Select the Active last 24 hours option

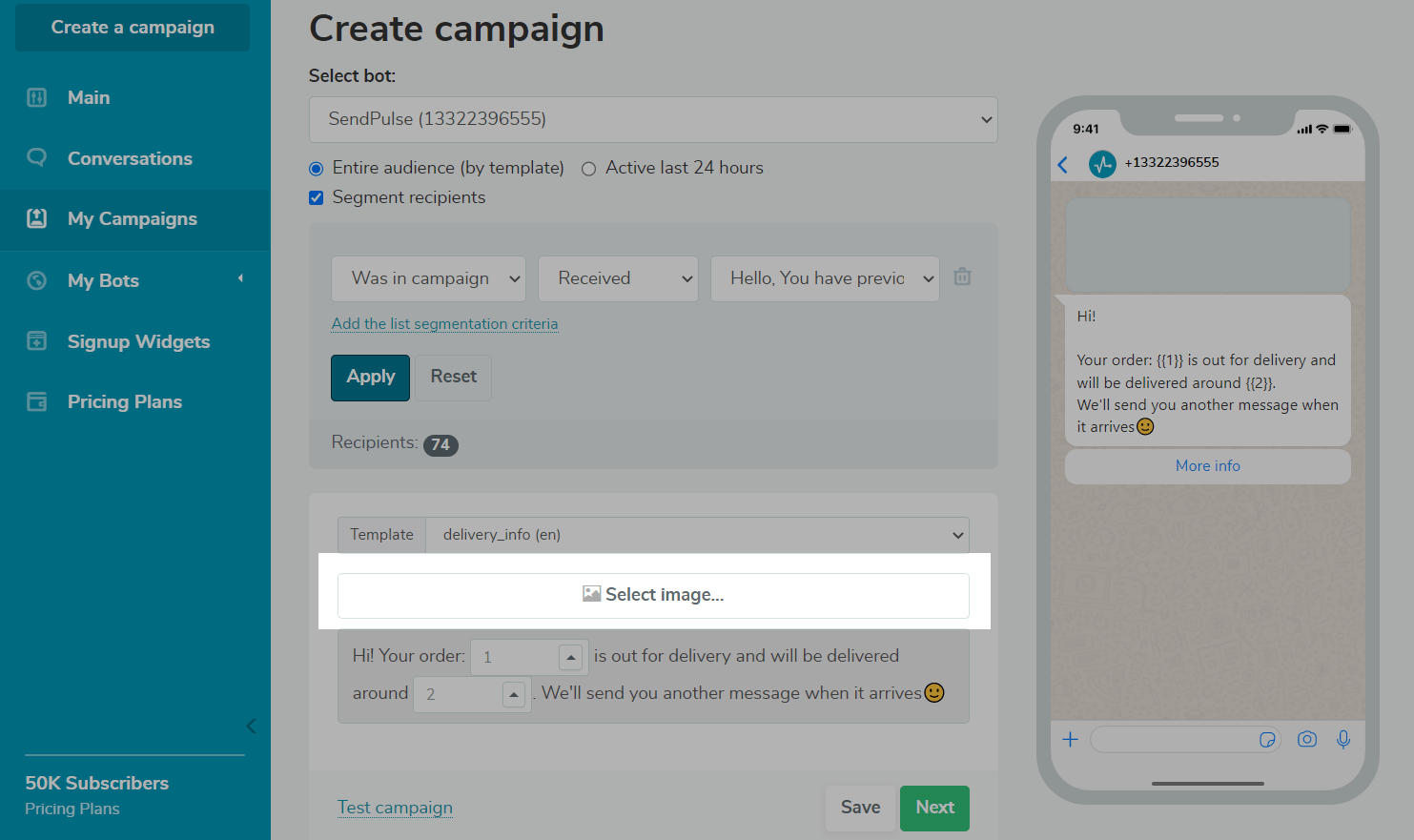click(x=589, y=169)
